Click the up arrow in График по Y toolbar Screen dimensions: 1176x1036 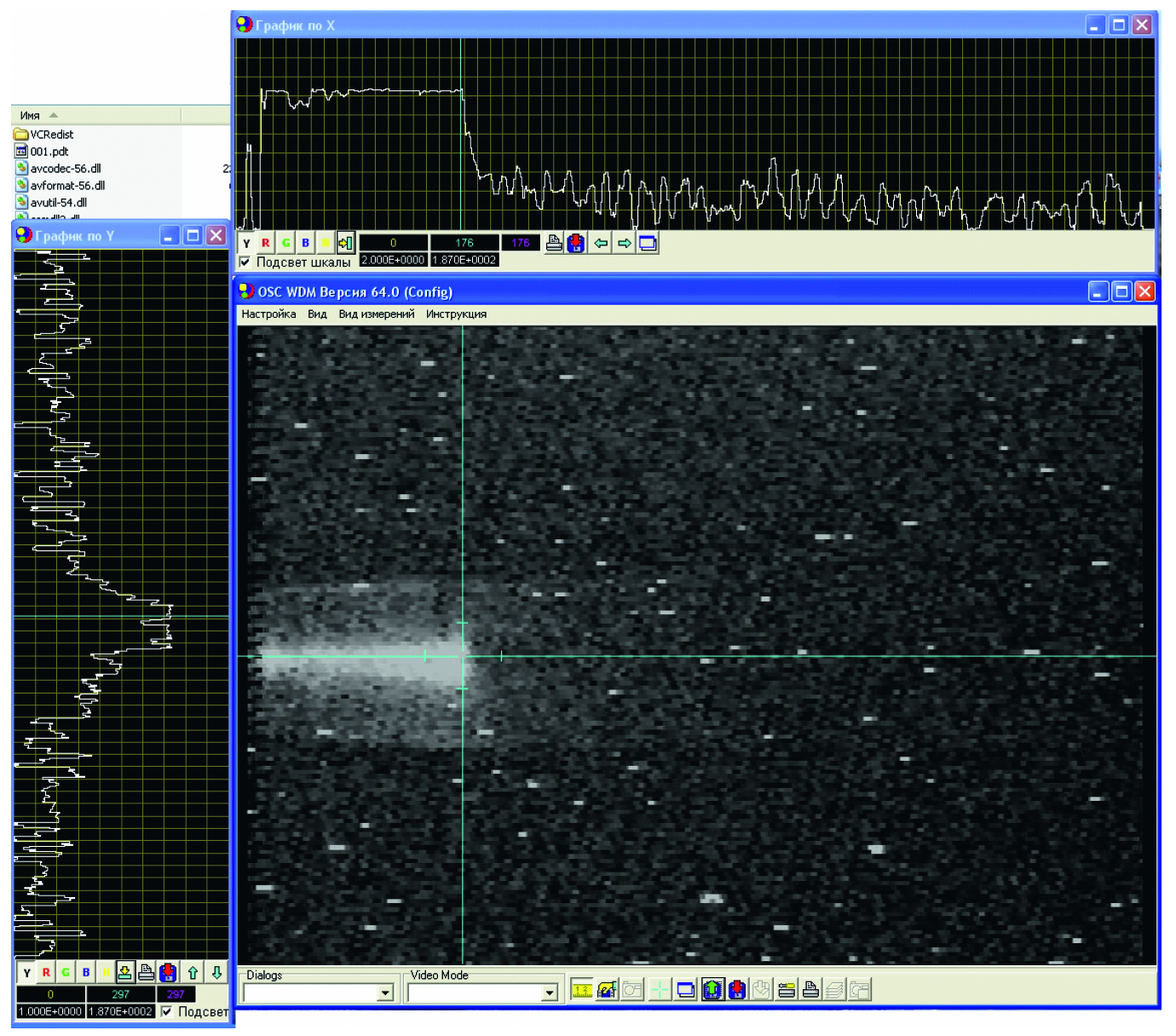pos(193,972)
